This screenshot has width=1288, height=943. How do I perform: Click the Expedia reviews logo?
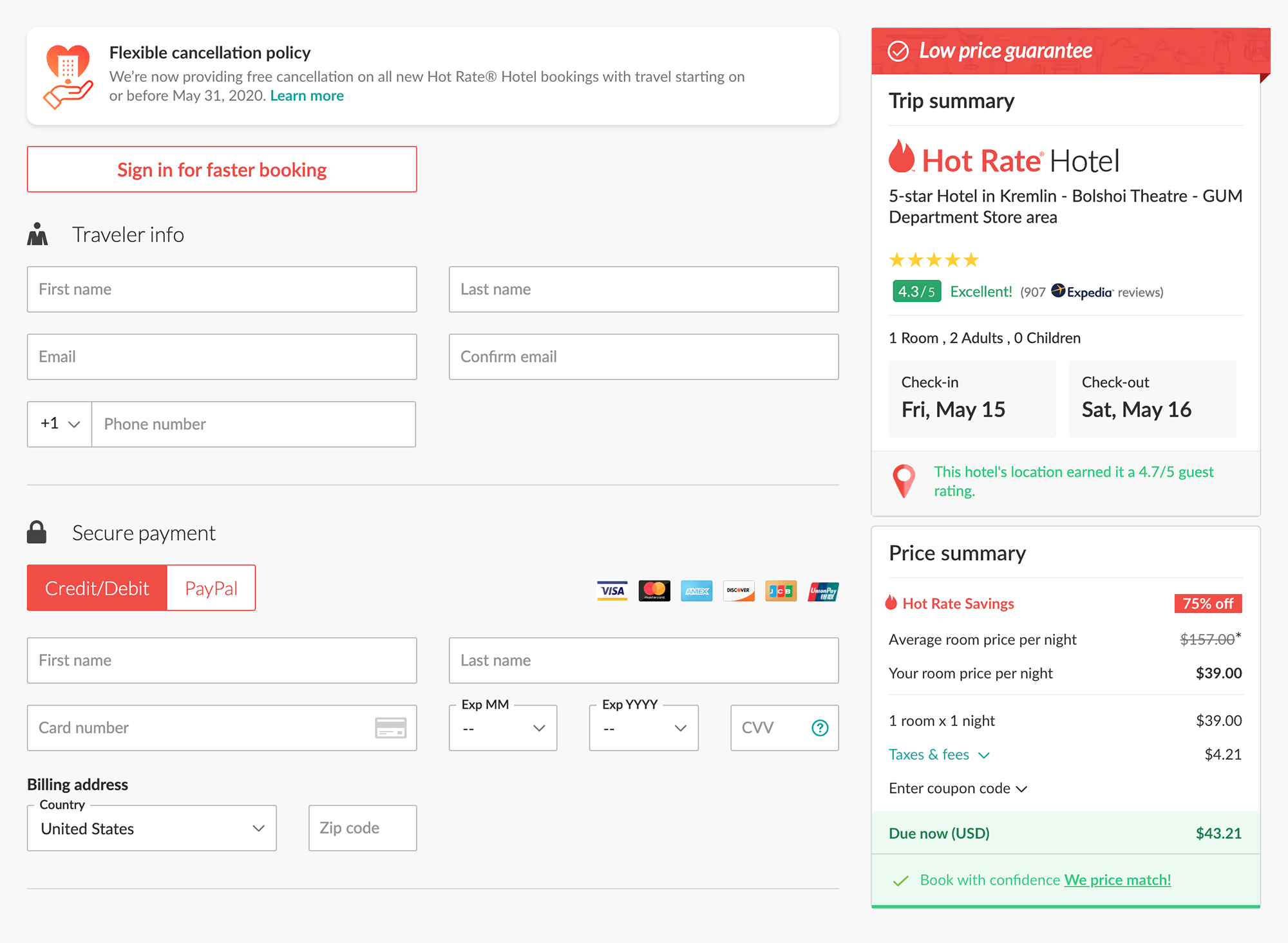coord(1082,292)
